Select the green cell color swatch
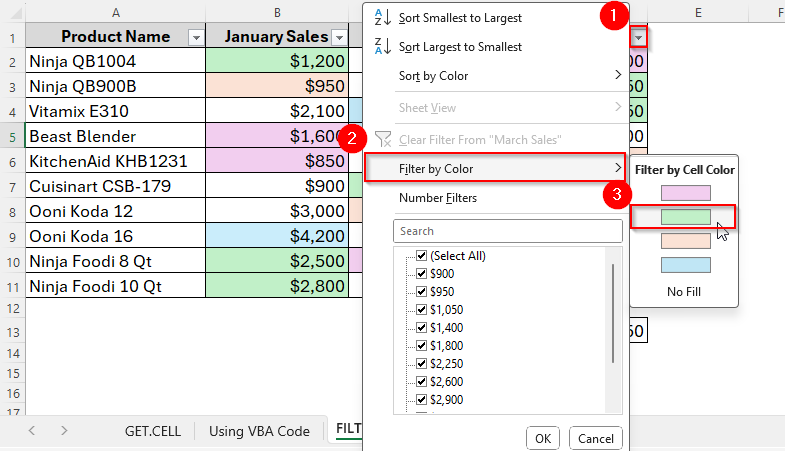This screenshot has height=451, width=785. point(685,217)
